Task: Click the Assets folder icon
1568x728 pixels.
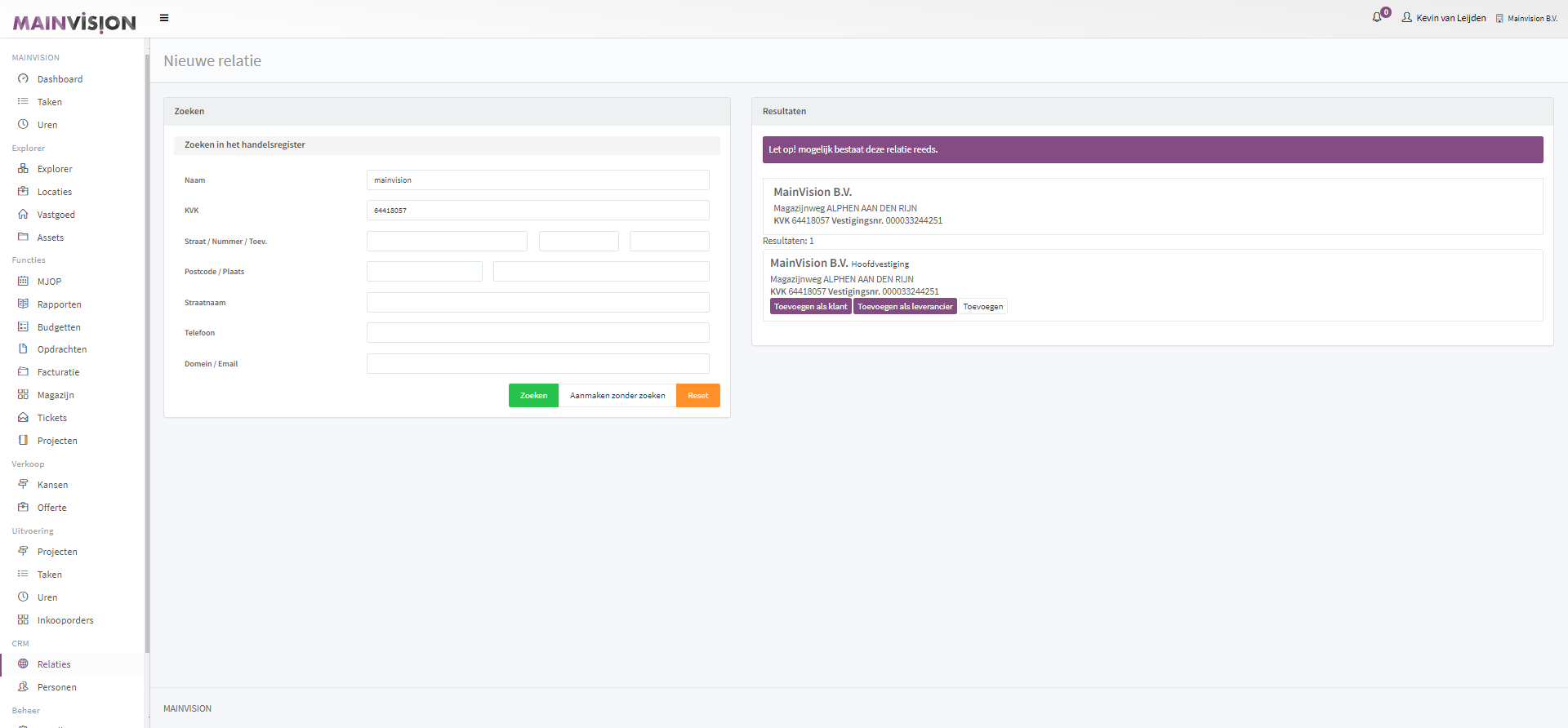Action: point(23,237)
